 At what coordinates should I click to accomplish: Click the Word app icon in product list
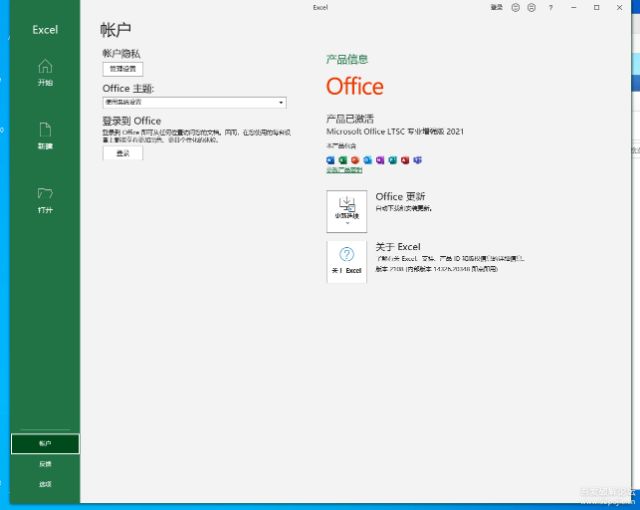point(331,160)
